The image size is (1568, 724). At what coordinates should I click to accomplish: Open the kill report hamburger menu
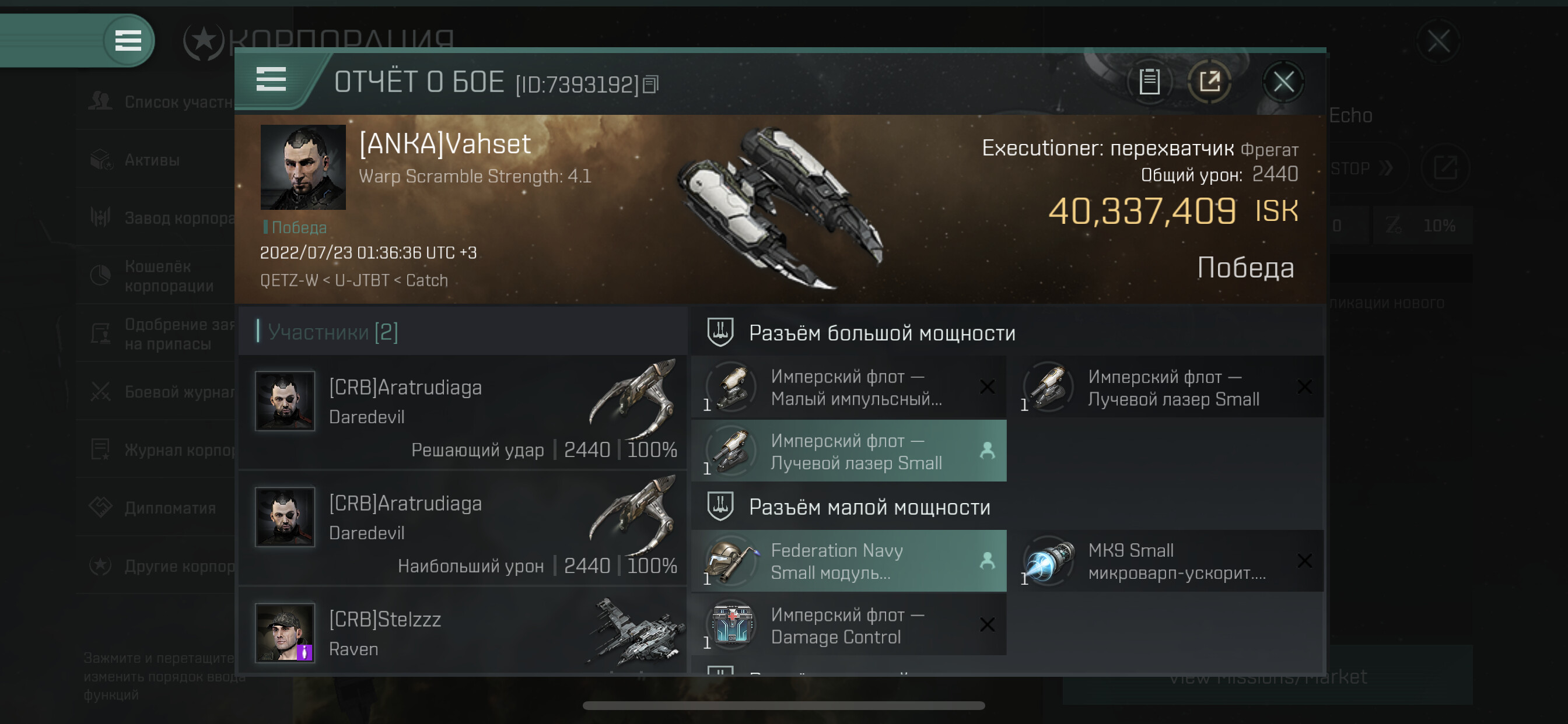(271, 79)
